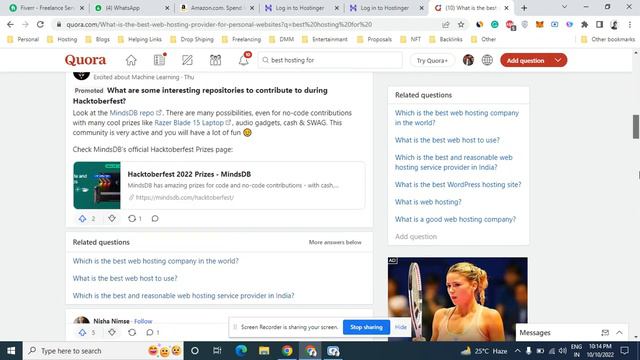Viewport: 640px width, 360px height.
Task: Click page vertical scrollbar thumb
Action: 636,127
